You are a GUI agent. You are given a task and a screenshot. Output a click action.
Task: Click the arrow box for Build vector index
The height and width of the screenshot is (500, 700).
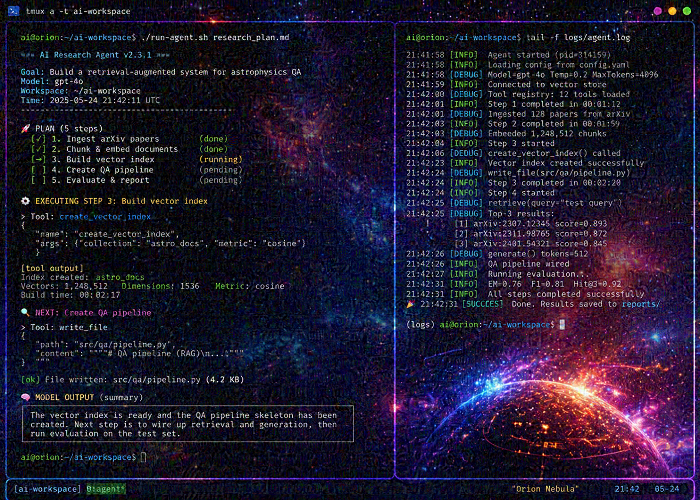click(38, 159)
